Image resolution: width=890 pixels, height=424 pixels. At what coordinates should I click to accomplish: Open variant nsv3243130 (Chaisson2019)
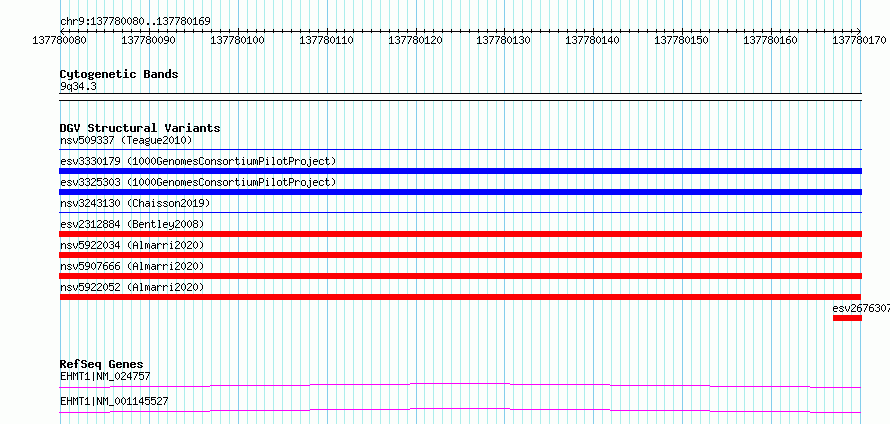pos(135,203)
